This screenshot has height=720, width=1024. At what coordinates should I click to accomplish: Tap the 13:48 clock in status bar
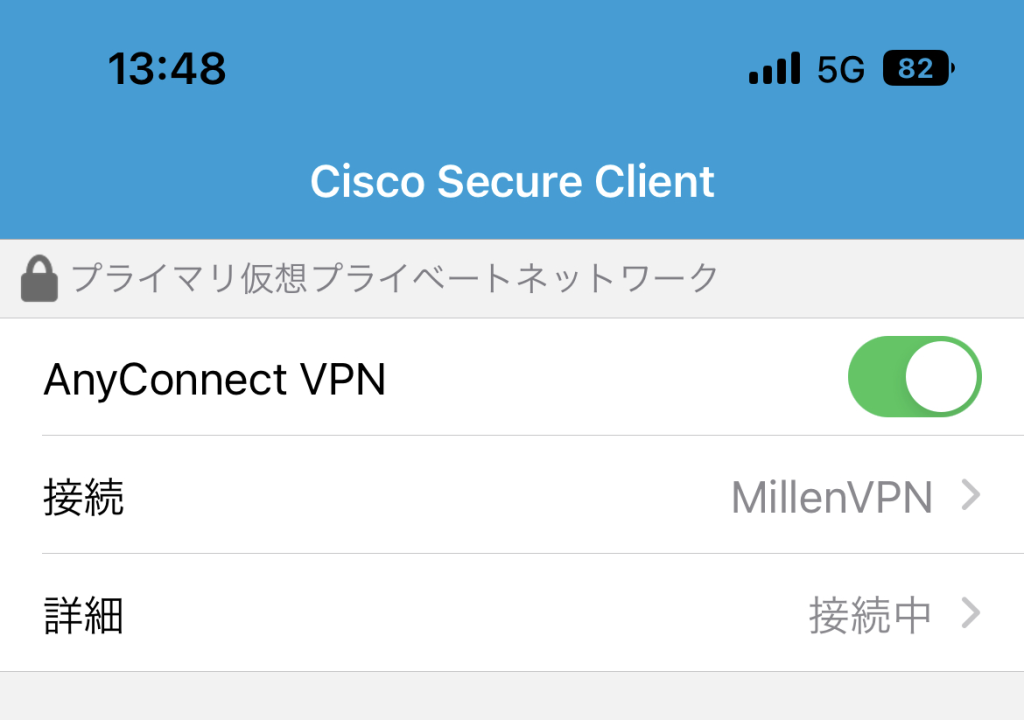coord(167,69)
